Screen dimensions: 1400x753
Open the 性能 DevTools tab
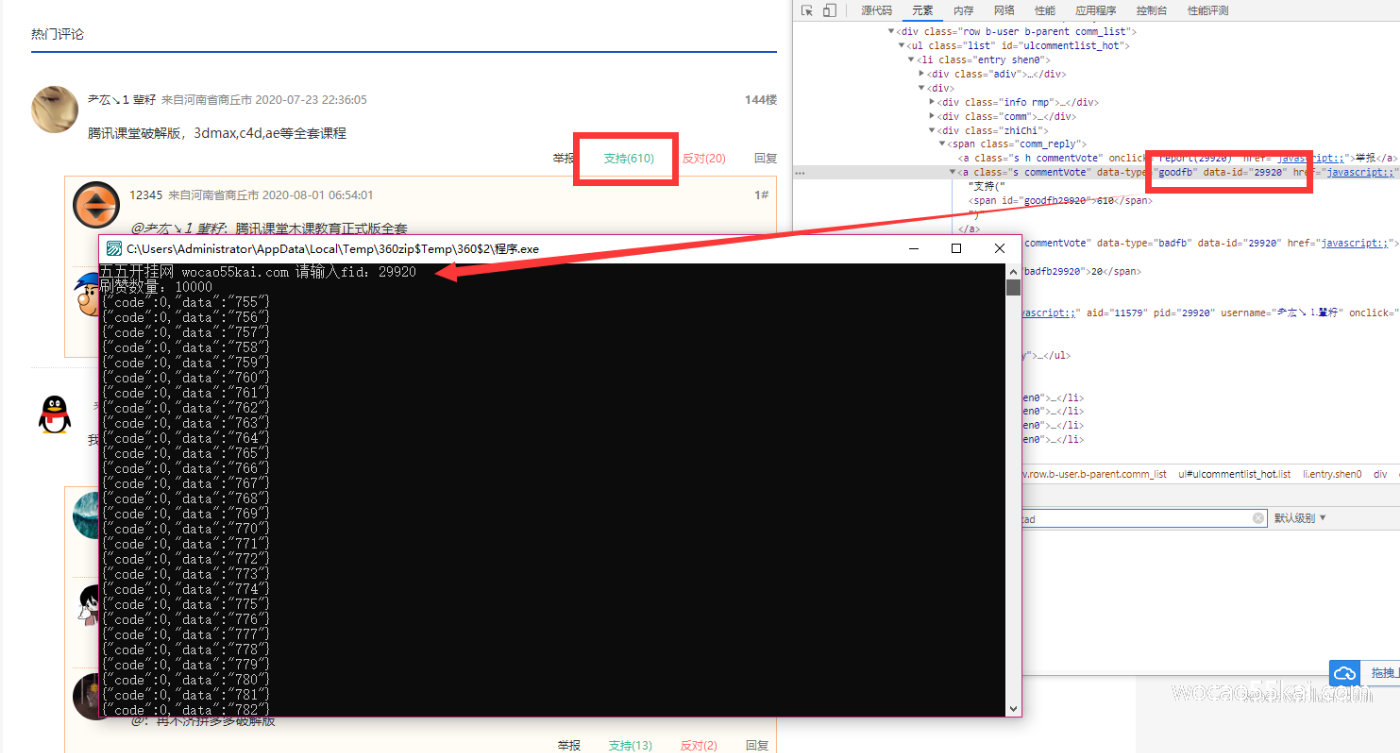(1045, 10)
